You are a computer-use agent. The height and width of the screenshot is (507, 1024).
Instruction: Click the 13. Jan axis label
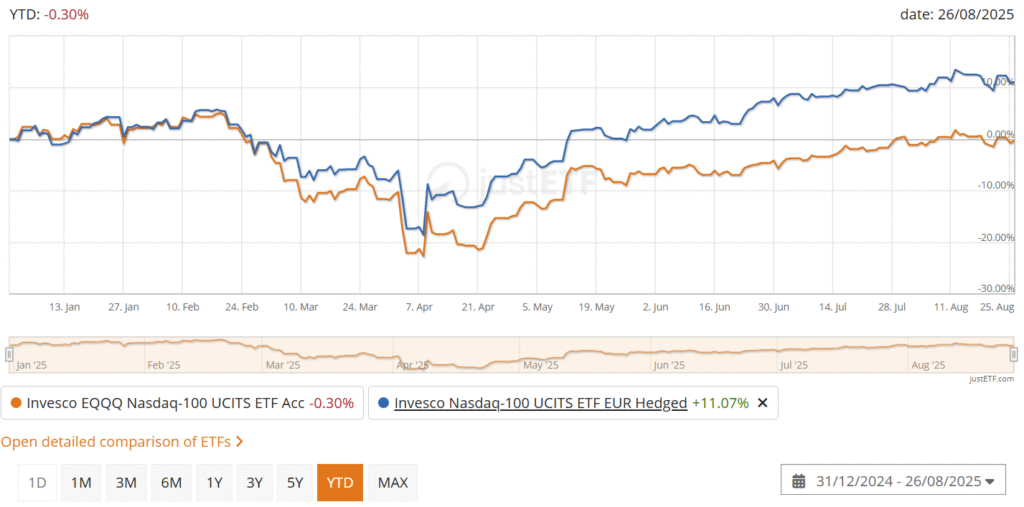pos(64,306)
